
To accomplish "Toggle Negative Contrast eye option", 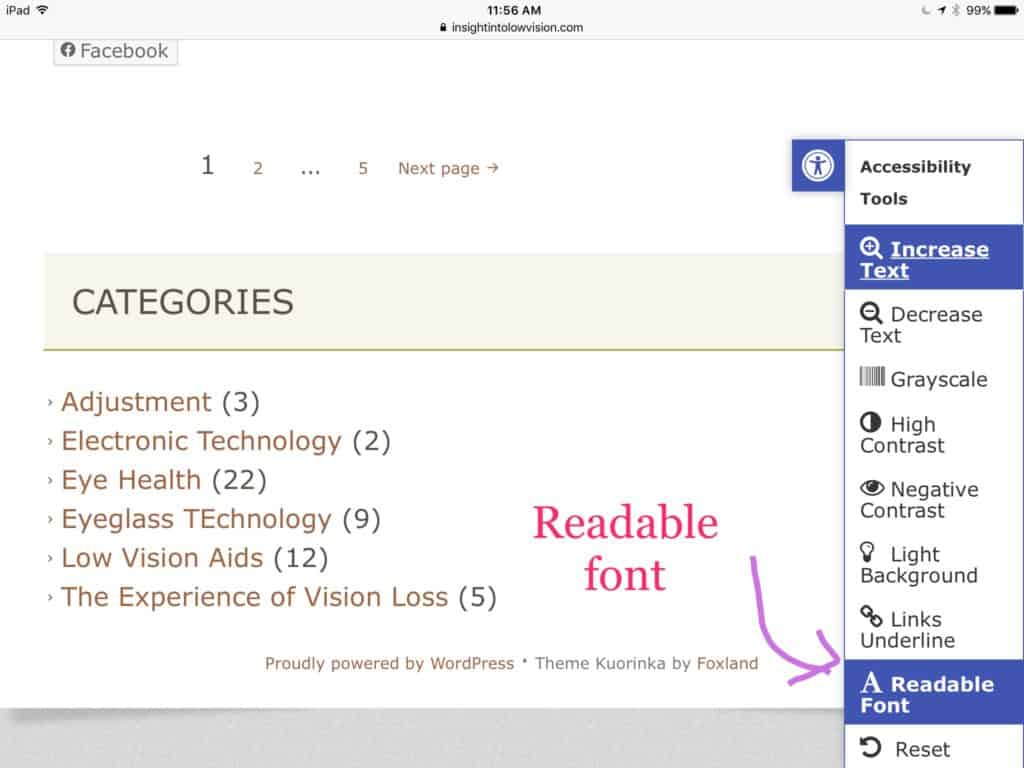I will tap(919, 499).
